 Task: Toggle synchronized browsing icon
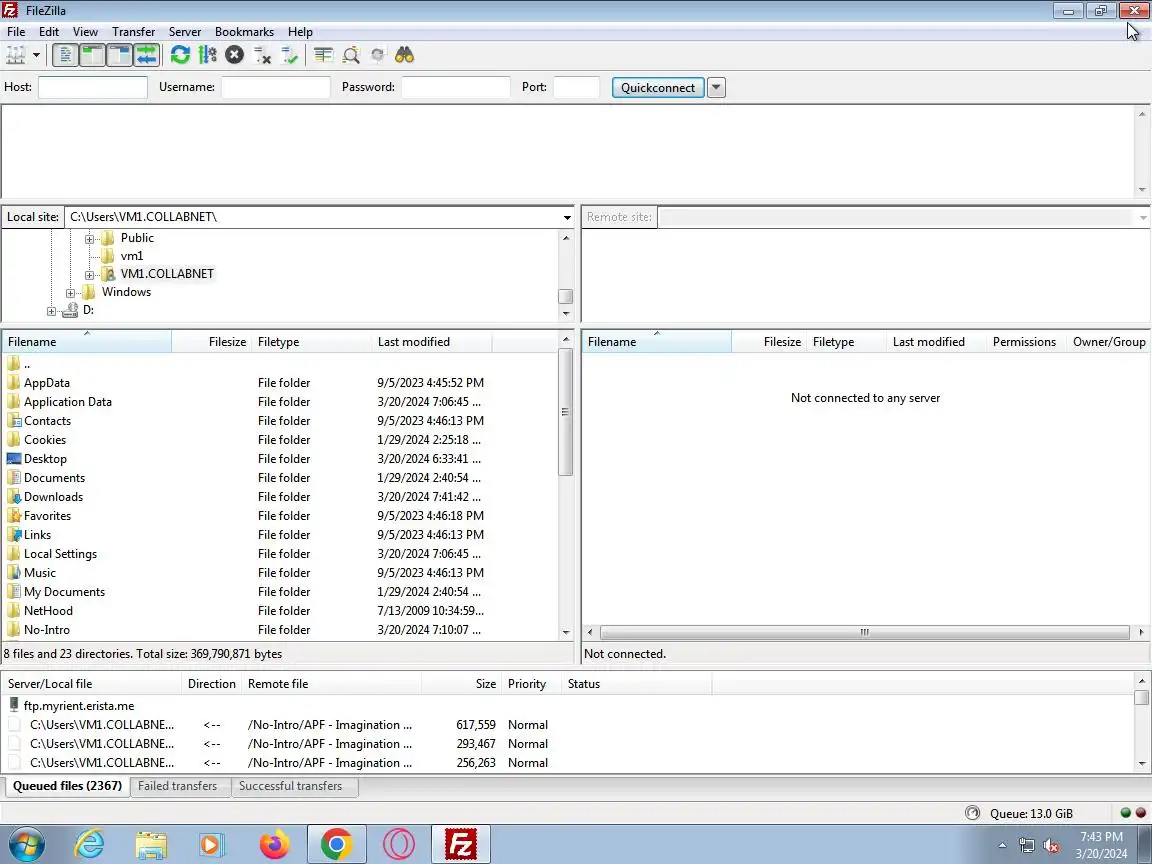click(378, 55)
